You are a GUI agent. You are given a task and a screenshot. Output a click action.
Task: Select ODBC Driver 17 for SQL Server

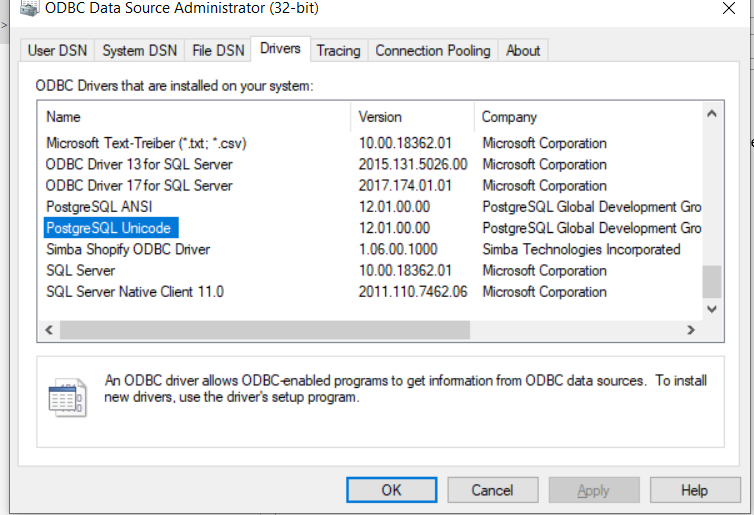(x=139, y=186)
